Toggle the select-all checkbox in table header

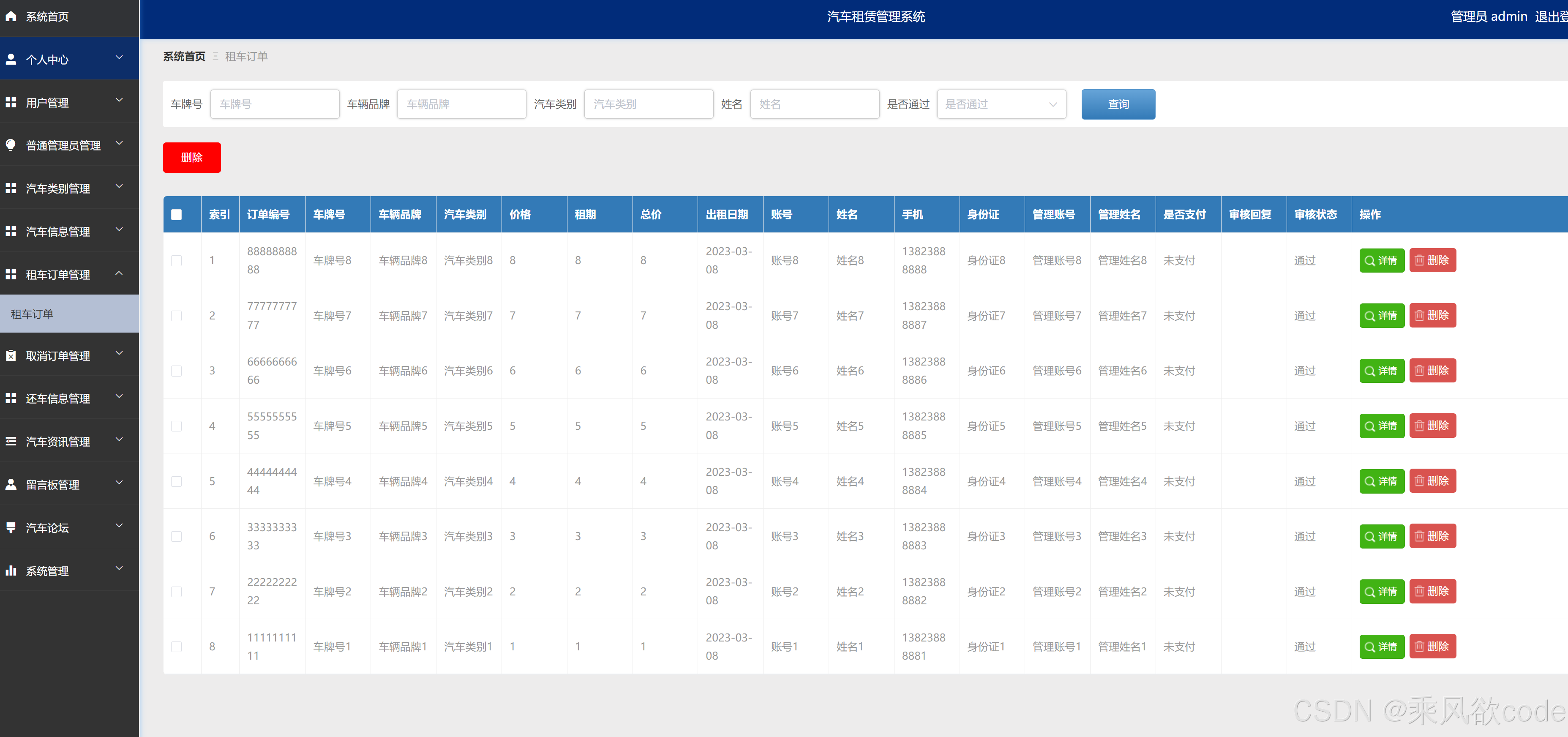click(x=177, y=214)
